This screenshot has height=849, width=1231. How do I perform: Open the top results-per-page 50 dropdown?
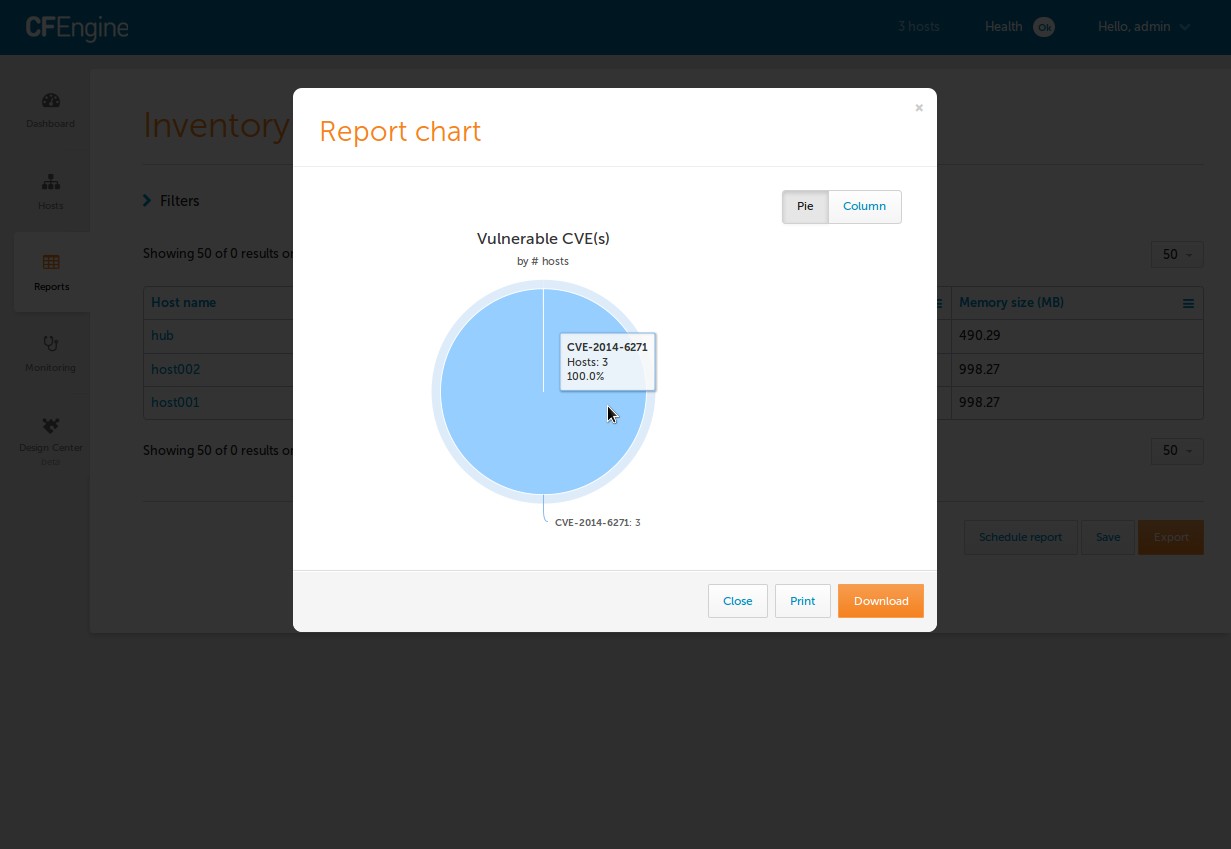[x=1176, y=255]
